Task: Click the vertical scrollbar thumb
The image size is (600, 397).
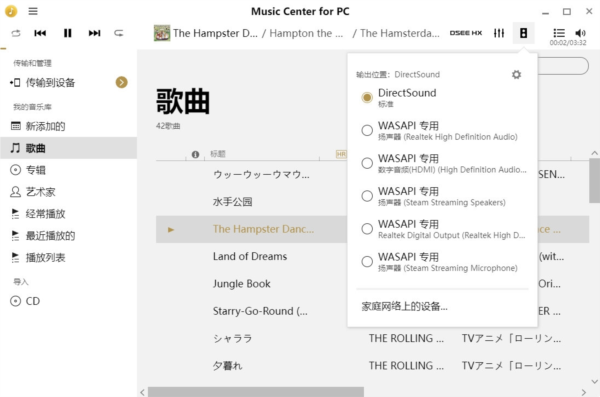Action: (594, 180)
